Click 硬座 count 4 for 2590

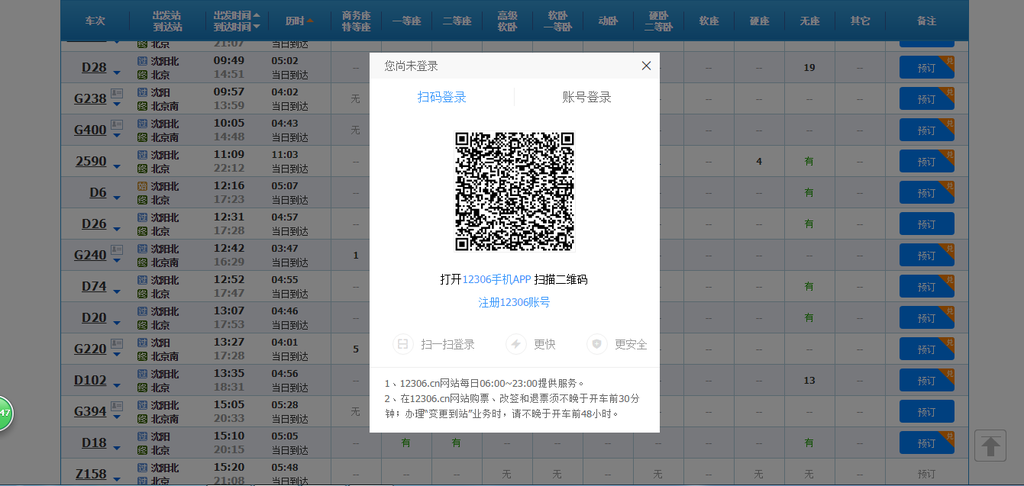758,161
